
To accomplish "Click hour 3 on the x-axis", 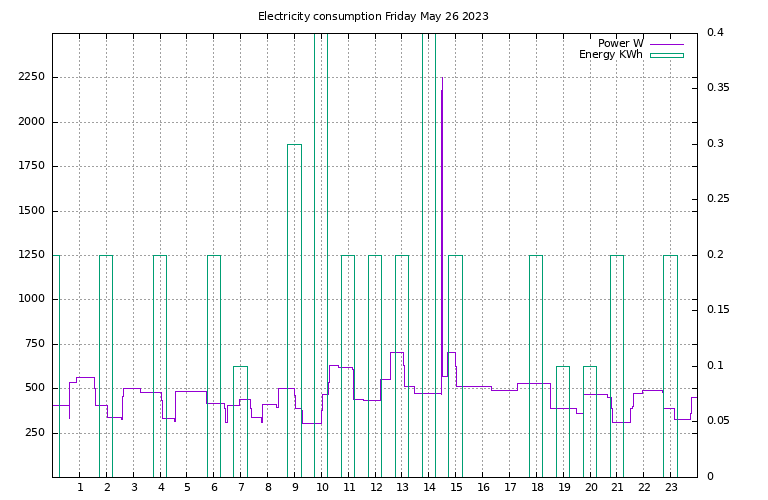I will pos(134,488).
